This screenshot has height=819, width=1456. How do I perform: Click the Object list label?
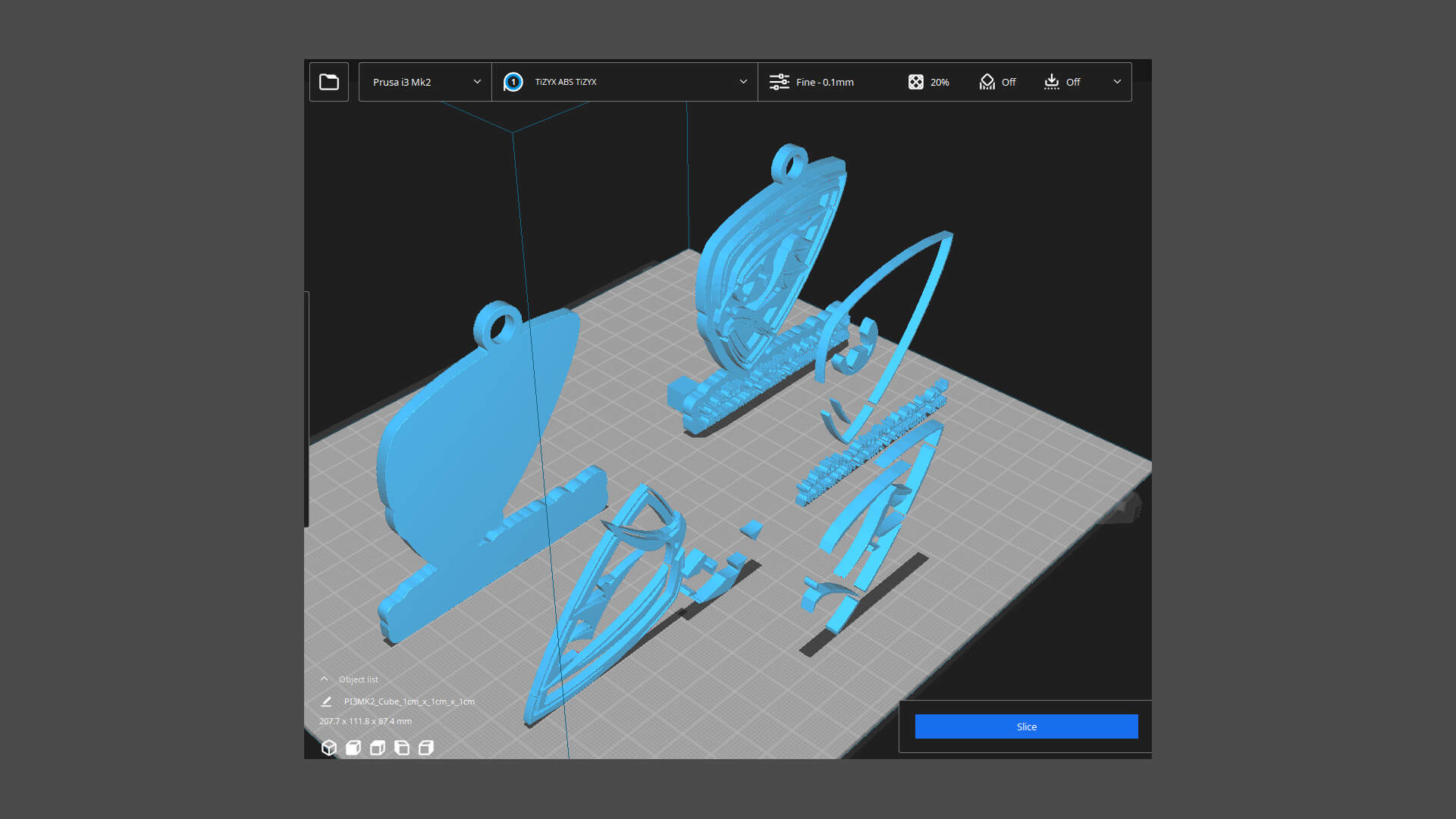[x=359, y=679]
